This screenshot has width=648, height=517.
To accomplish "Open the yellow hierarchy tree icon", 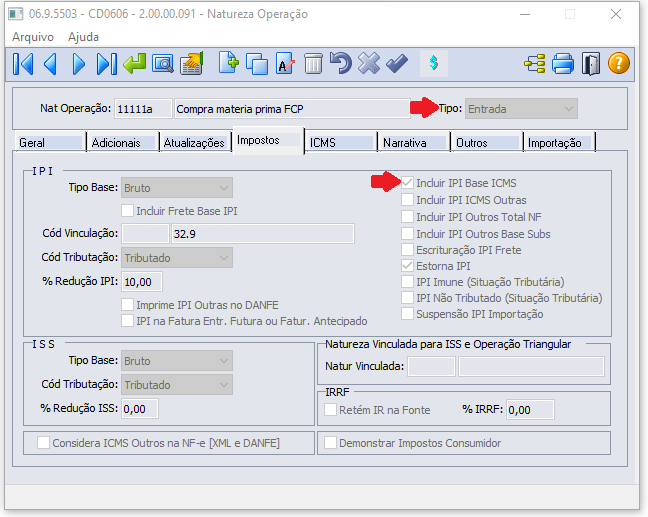I will click(x=535, y=64).
